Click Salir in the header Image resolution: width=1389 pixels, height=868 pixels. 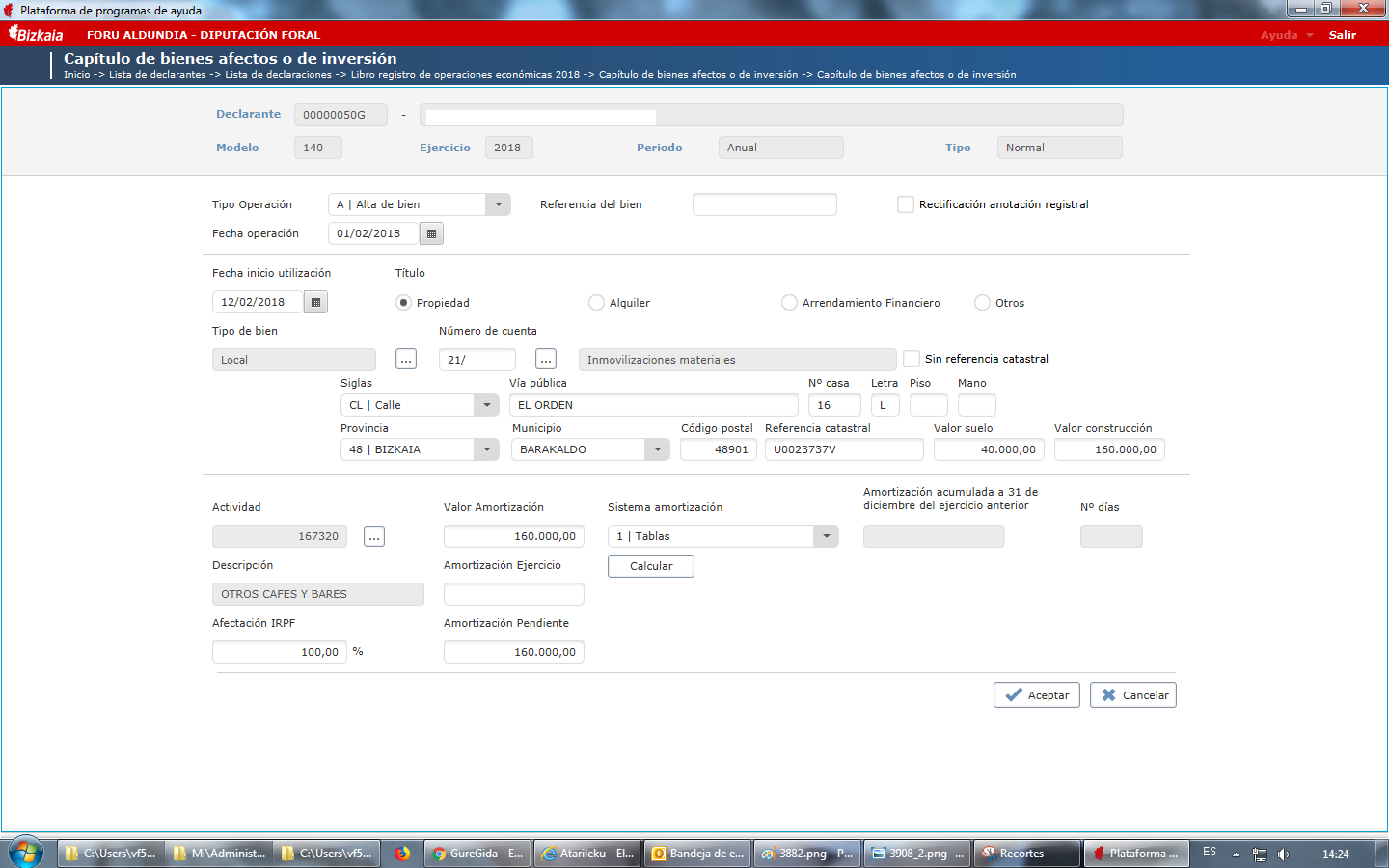click(x=1343, y=35)
